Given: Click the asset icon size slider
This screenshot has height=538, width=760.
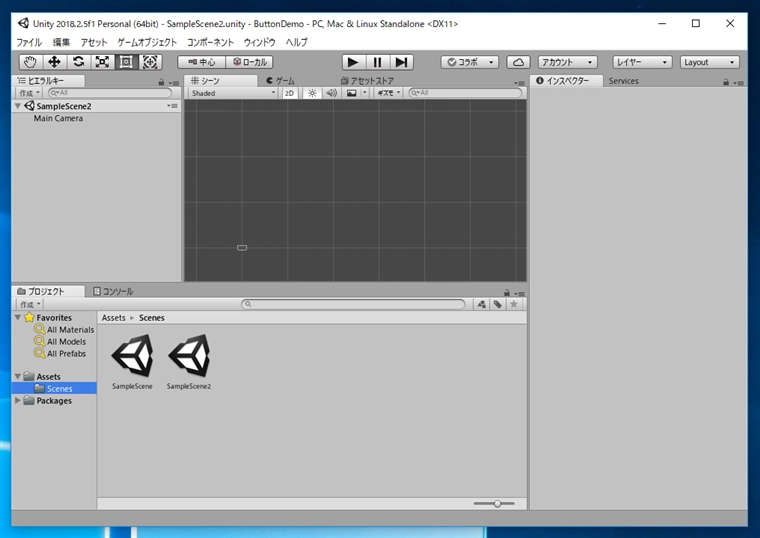Looking at the screenshot, I should tap(494, 504).
